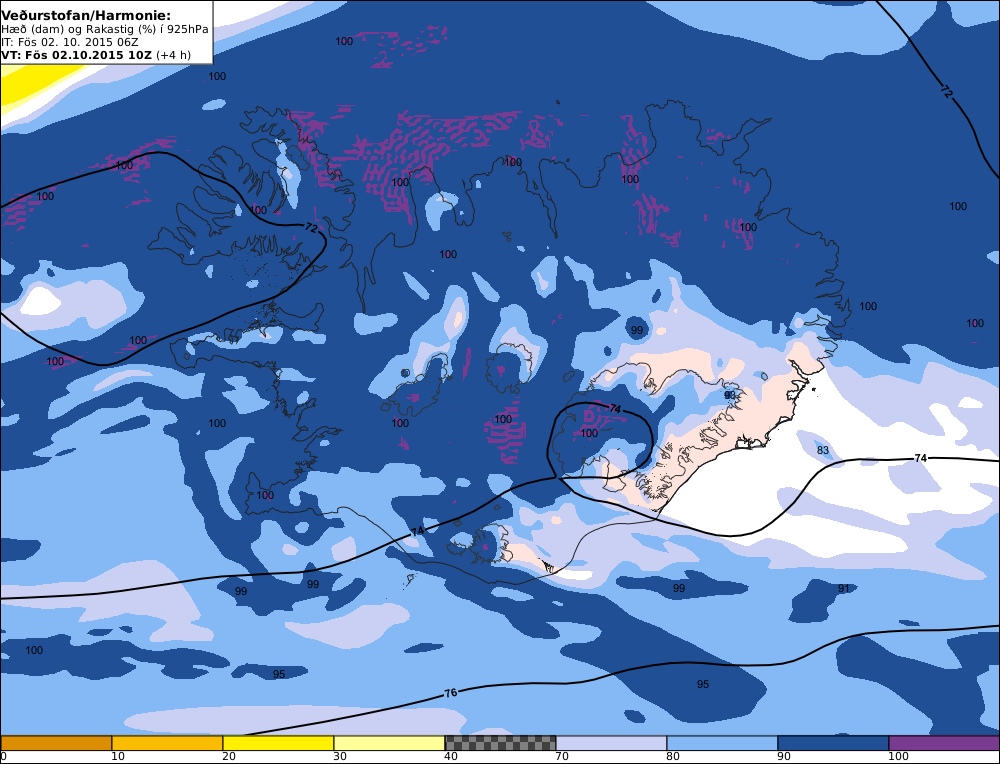1000x764 pixels.
Task: Click the legend scale number '90'
Action: (784, 757)
